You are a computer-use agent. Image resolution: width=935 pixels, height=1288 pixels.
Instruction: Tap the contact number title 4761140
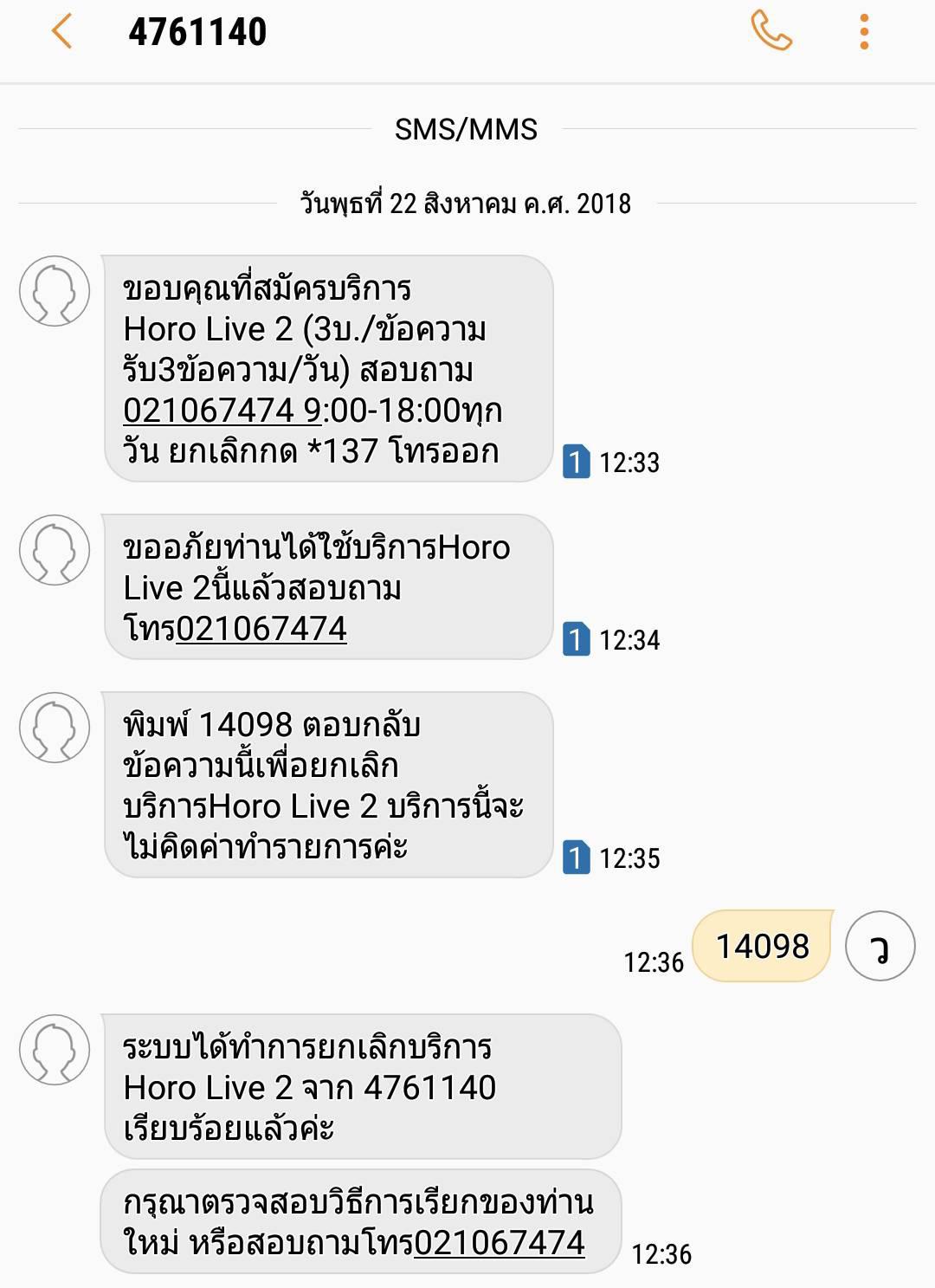pos(197,32)
